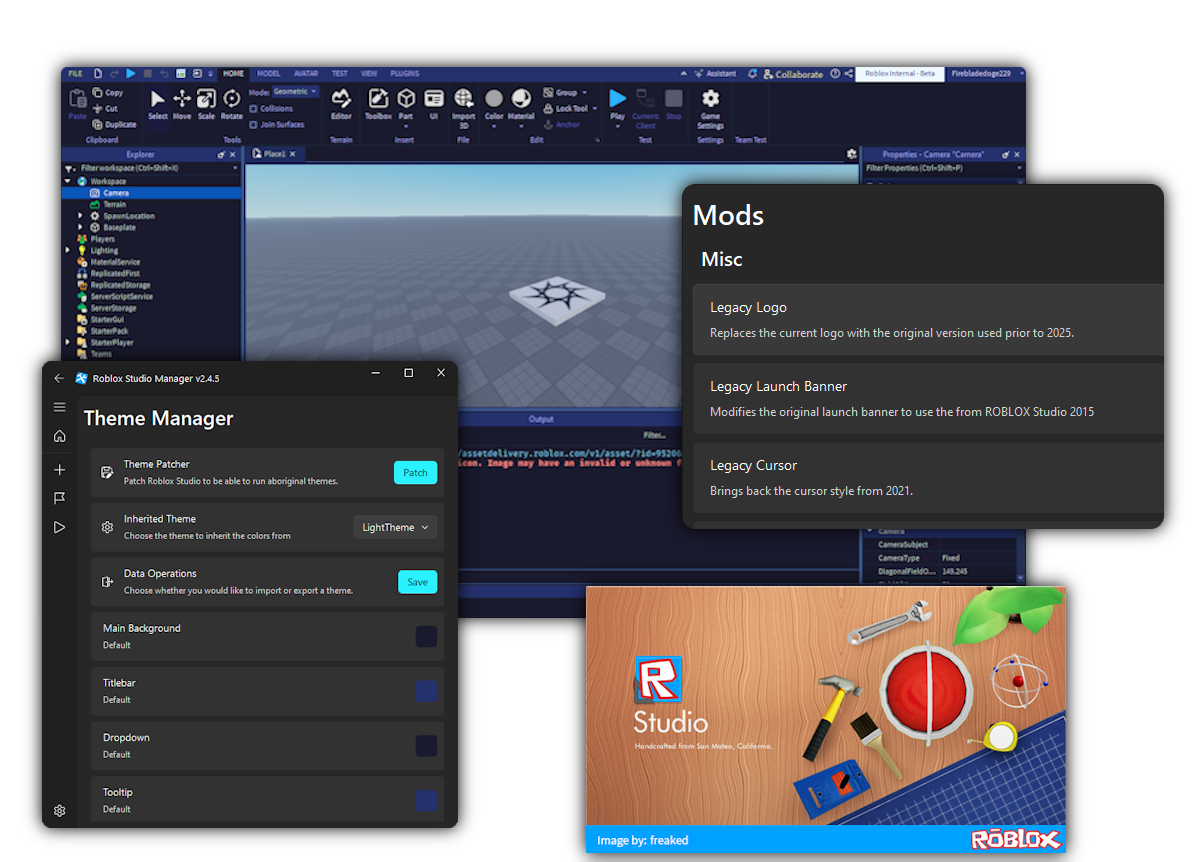This screenshot has height=862, width=1197.
Task: Go to Home in Studio Manager sidebar
Action: (x=60, y=436)
